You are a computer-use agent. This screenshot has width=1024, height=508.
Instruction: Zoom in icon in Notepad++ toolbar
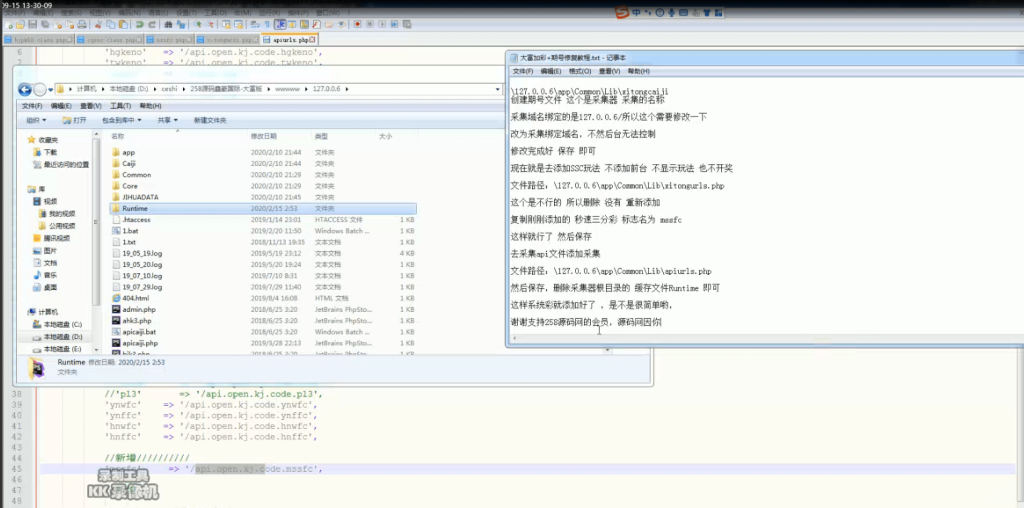[x=197, y=24]
